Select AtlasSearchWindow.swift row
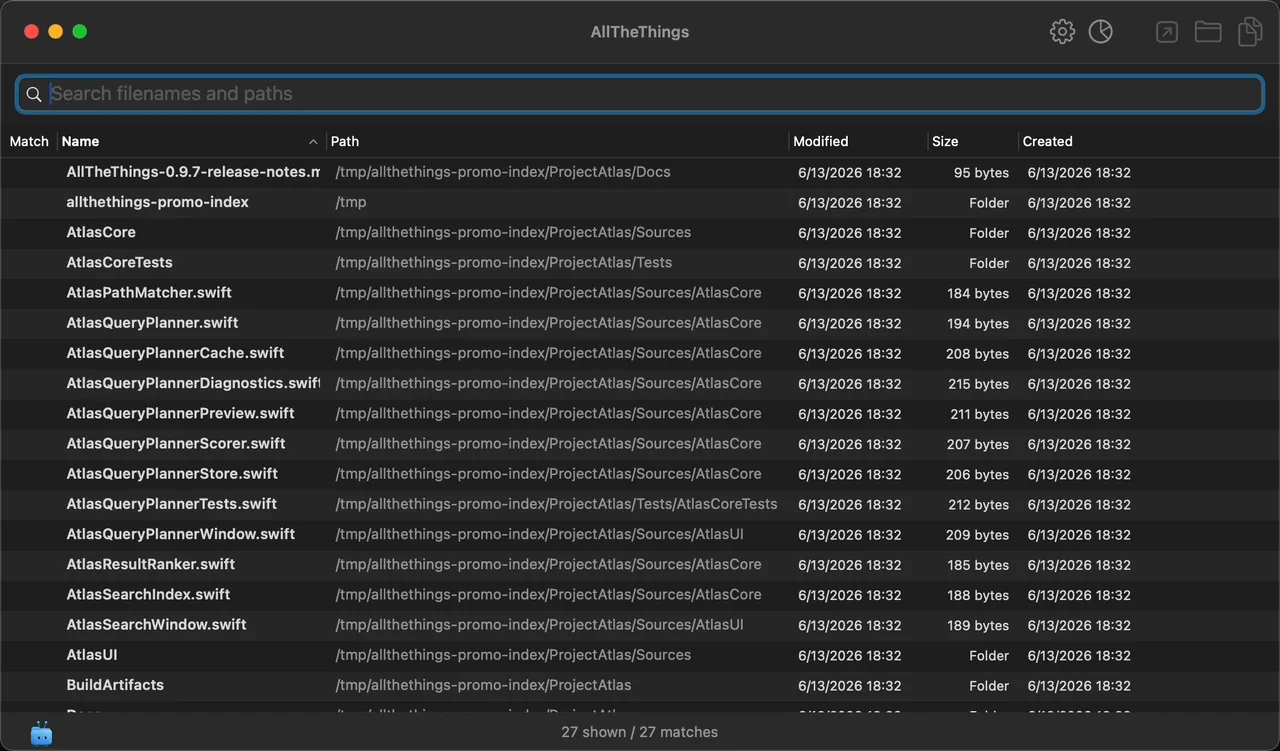 (640, 624)
